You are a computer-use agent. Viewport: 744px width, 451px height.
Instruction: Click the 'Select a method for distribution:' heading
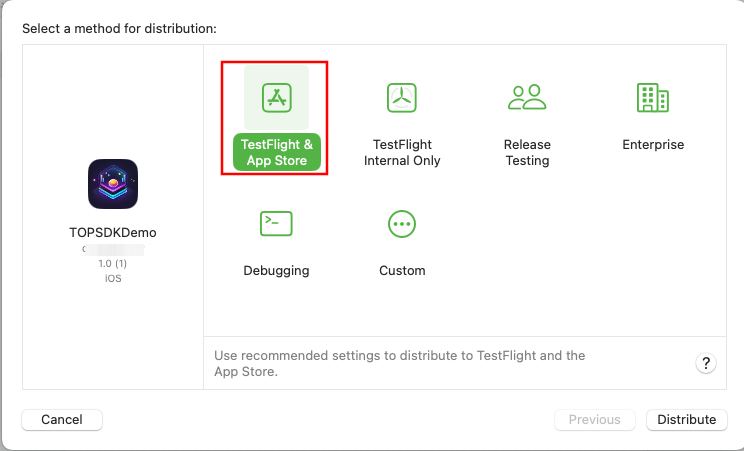(x=119, y=28)
